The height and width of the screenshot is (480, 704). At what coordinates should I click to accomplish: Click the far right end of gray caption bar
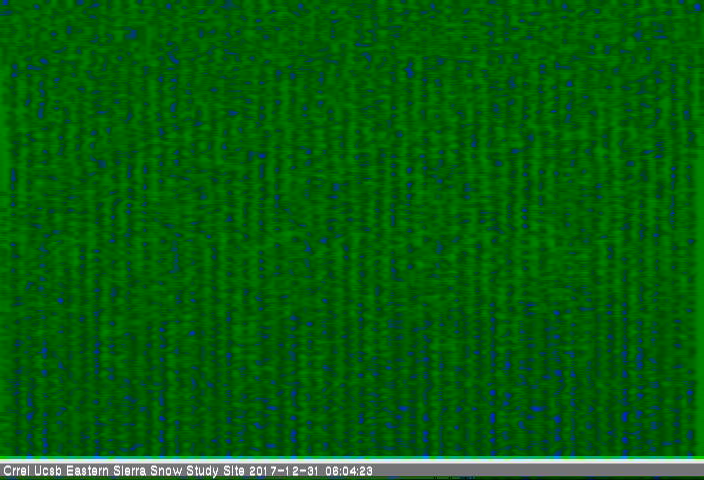698,471
